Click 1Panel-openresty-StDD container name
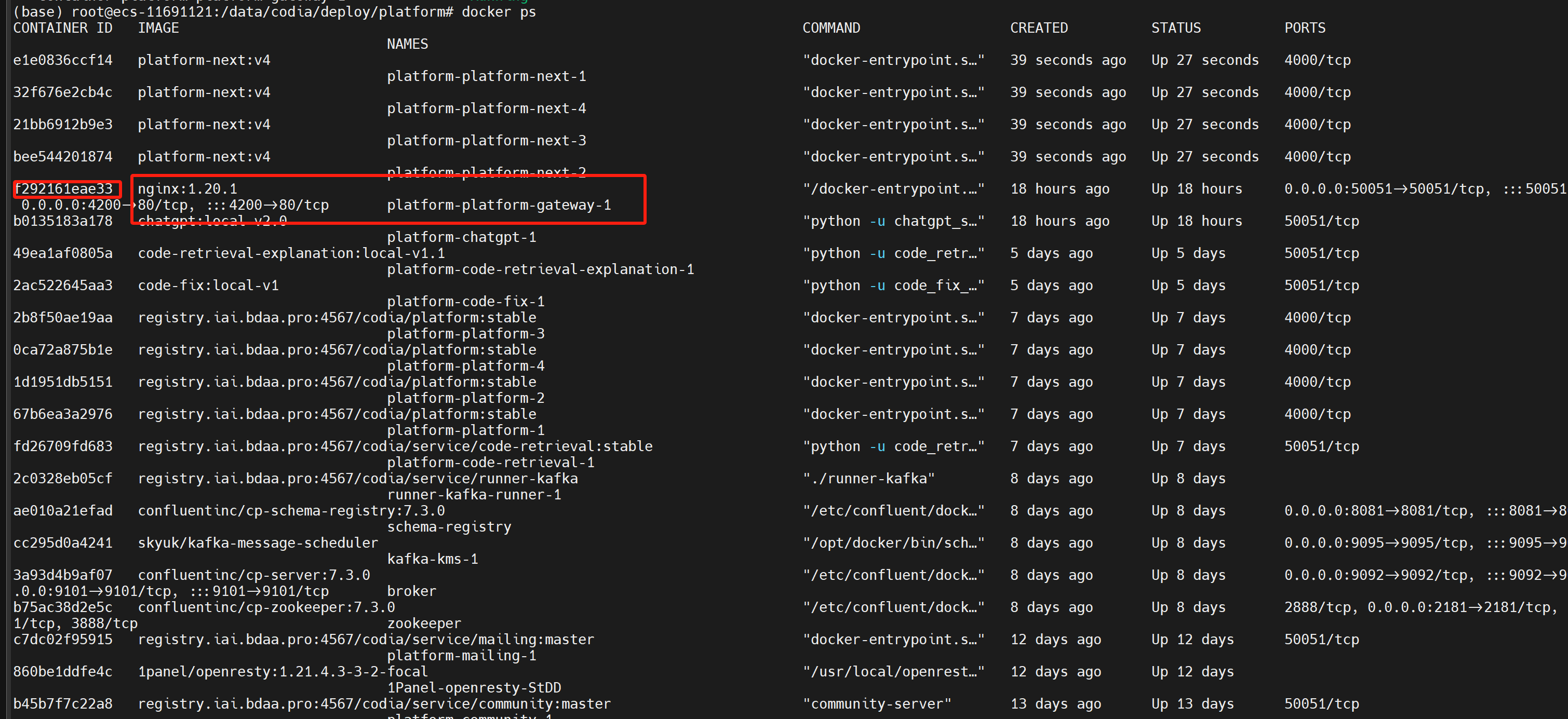The width and height of the screenshot is (1568, 719). (474, 687)
